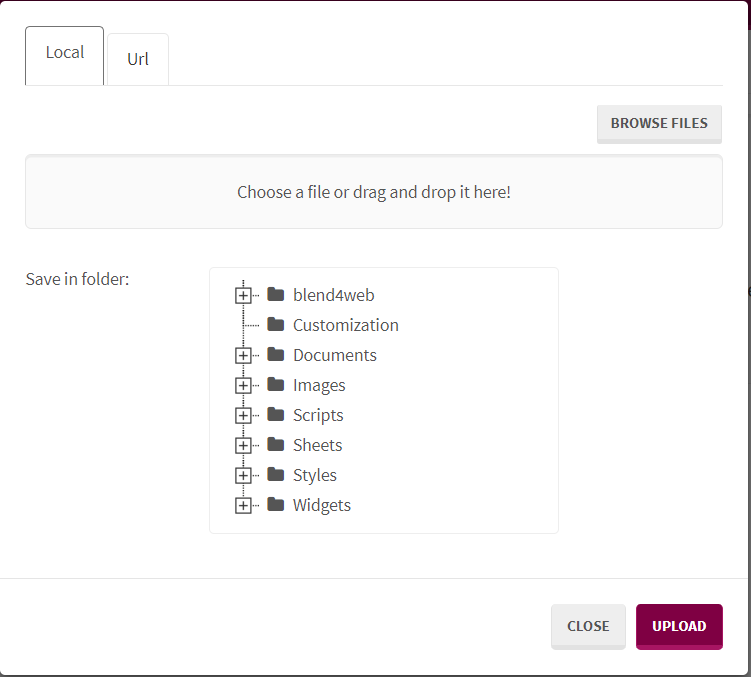Click the Upload button
The image size is (751, 677).
click(x=679, y=626)
